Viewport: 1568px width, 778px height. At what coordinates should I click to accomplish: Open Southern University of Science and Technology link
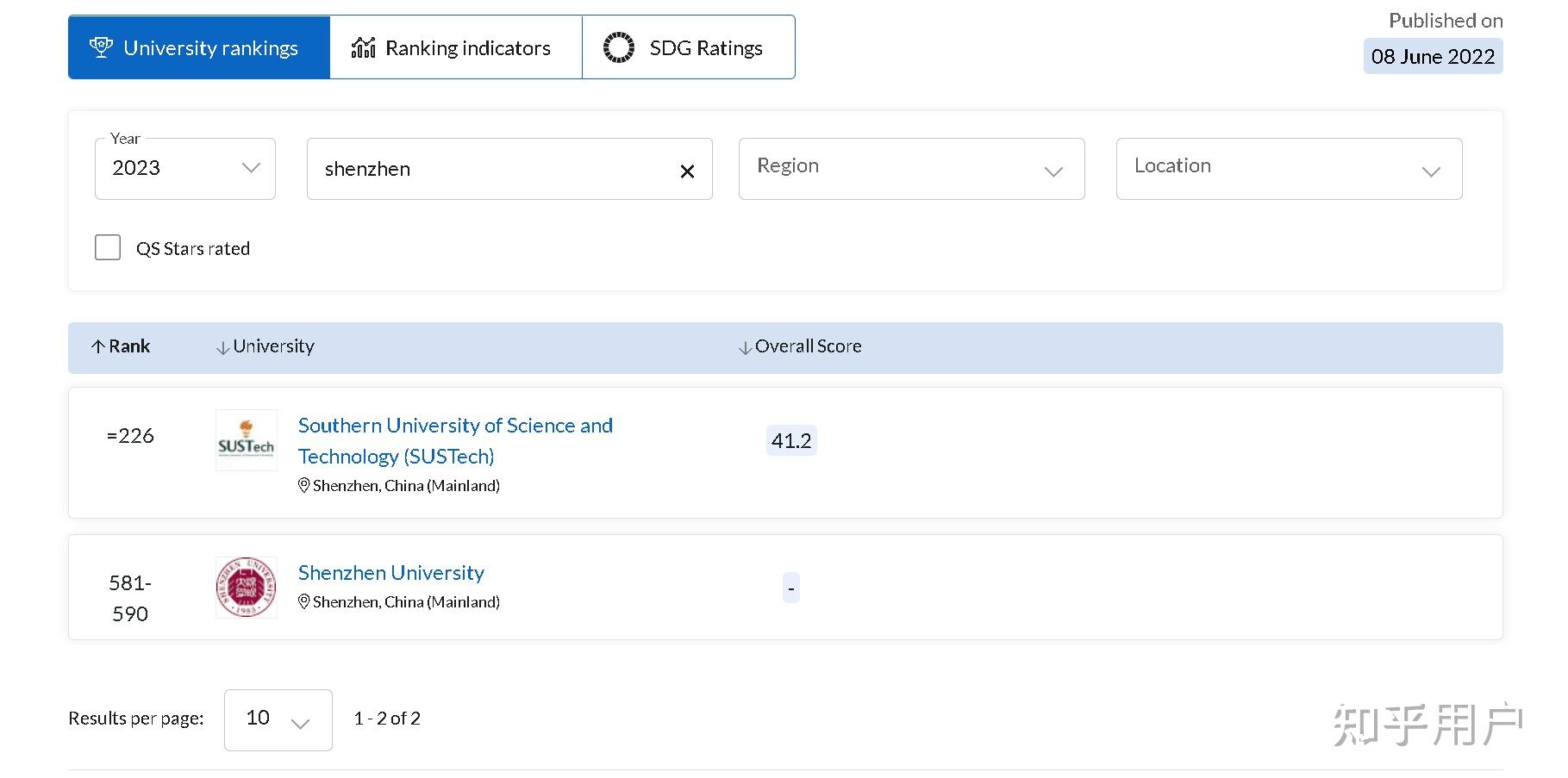point(455,440)
